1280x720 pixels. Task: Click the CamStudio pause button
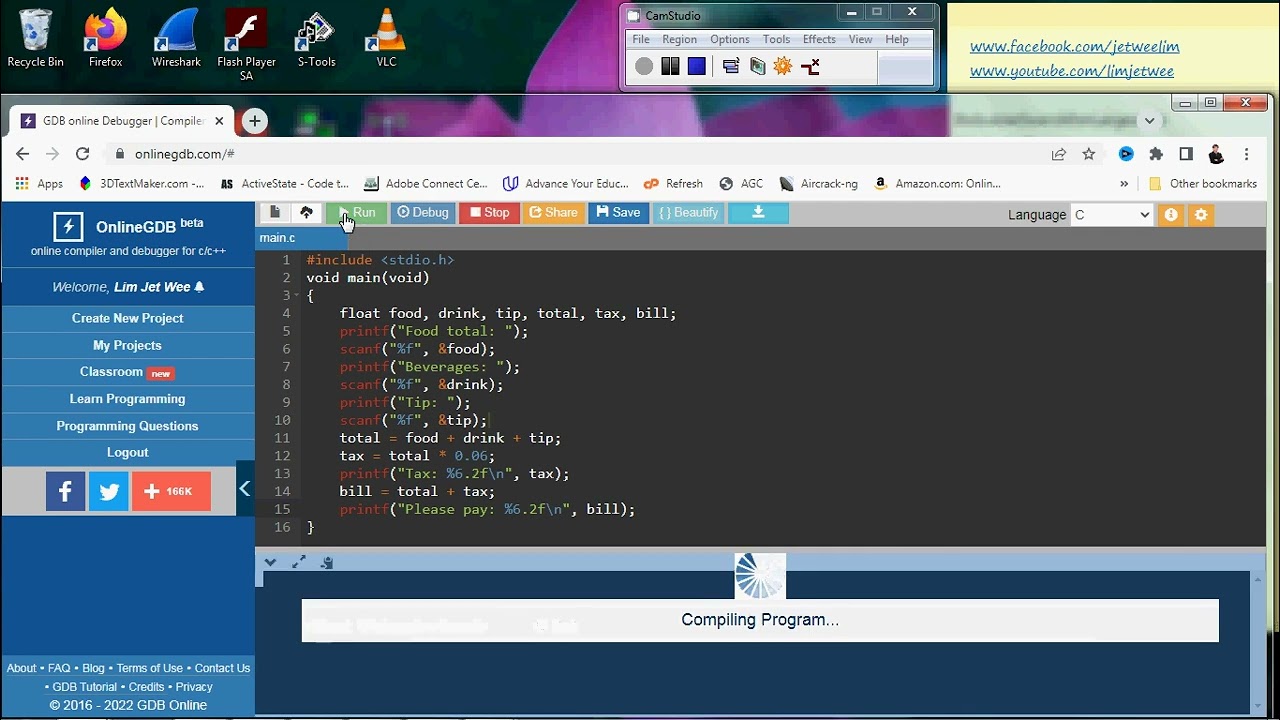point(670,66)
